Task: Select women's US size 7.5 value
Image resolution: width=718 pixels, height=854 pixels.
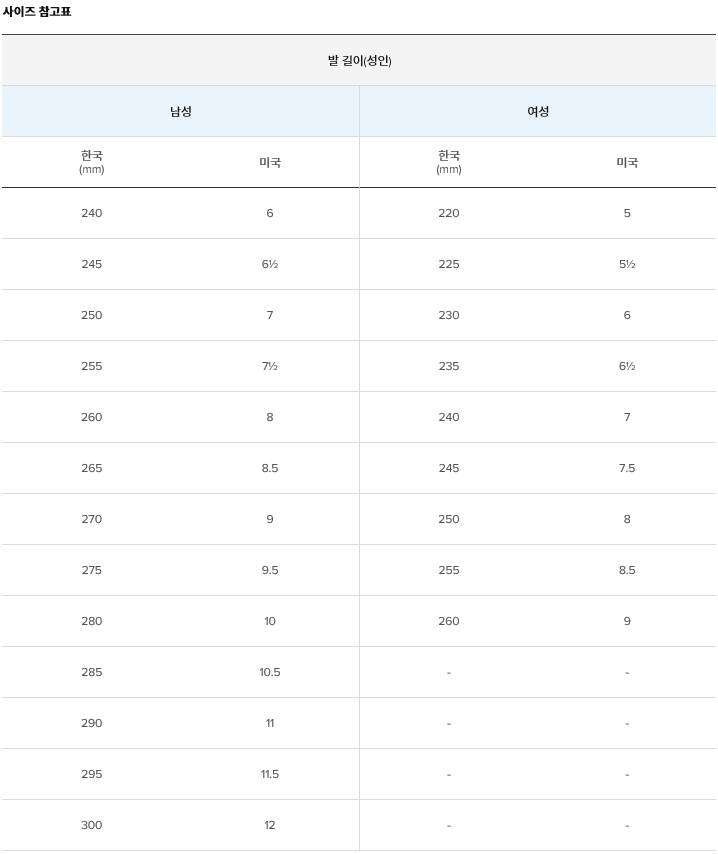Action: [x=627, y=468]
